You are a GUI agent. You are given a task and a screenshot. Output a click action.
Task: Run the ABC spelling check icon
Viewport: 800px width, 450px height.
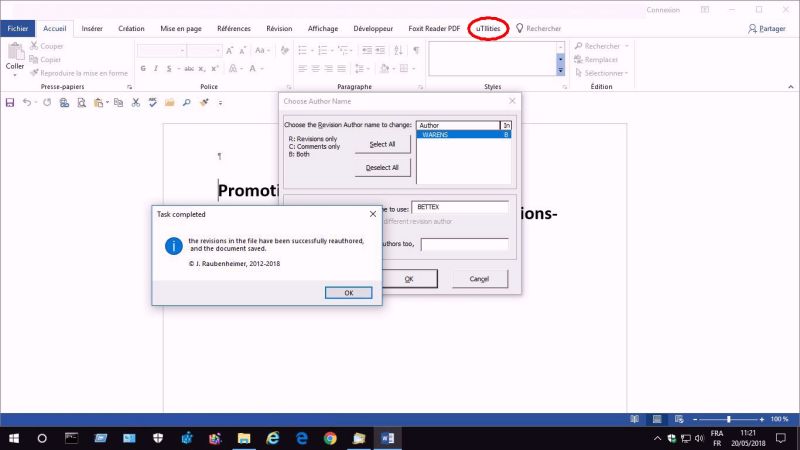click(x=153, y=103)
